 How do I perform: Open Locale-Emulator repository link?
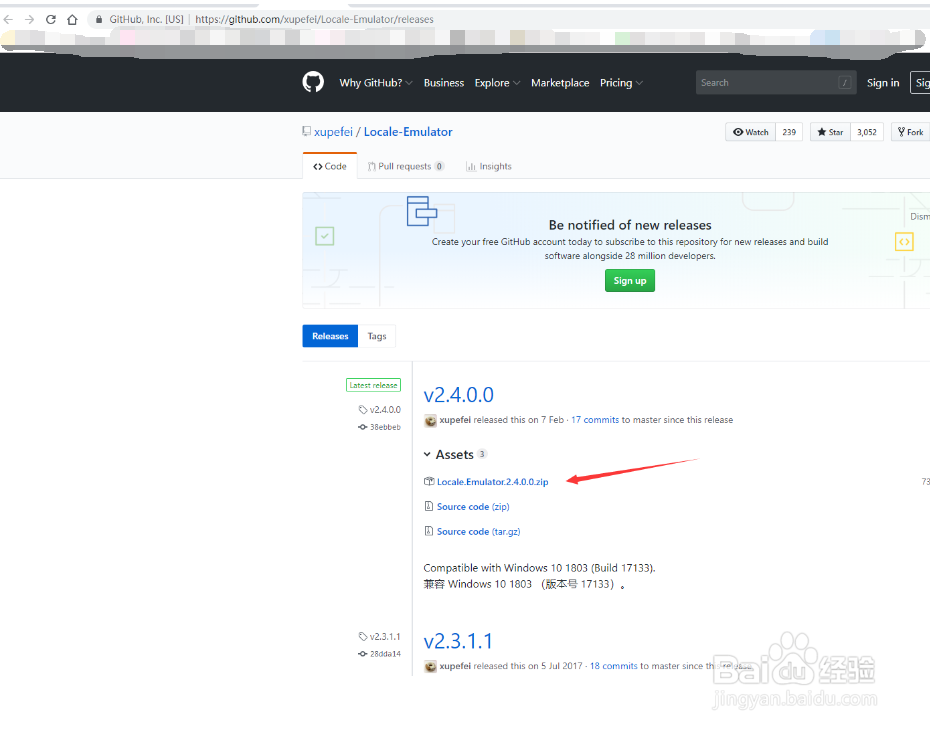tap(408, 132)
